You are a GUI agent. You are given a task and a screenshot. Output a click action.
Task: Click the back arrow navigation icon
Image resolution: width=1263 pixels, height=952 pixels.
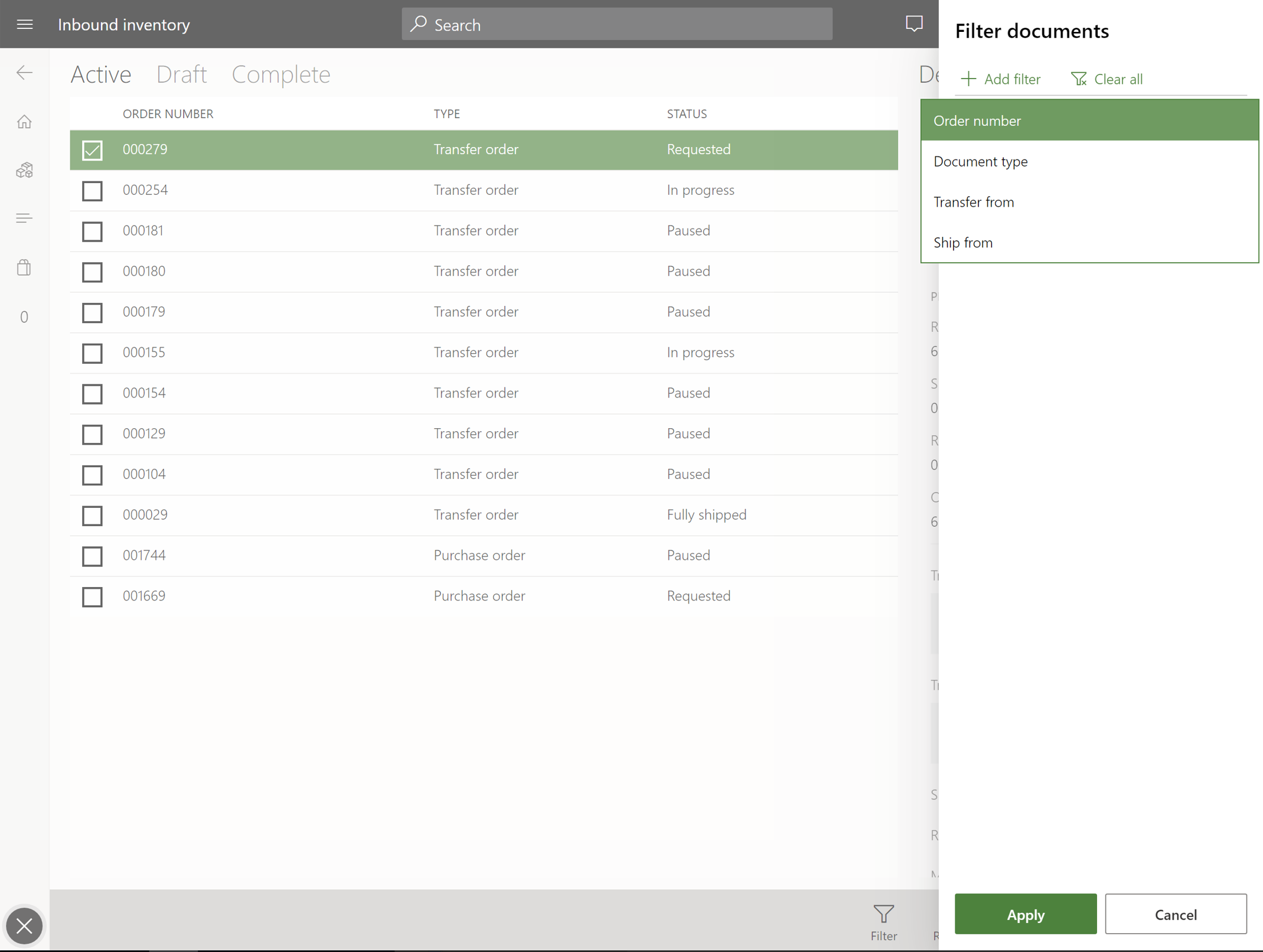(25, 72)
